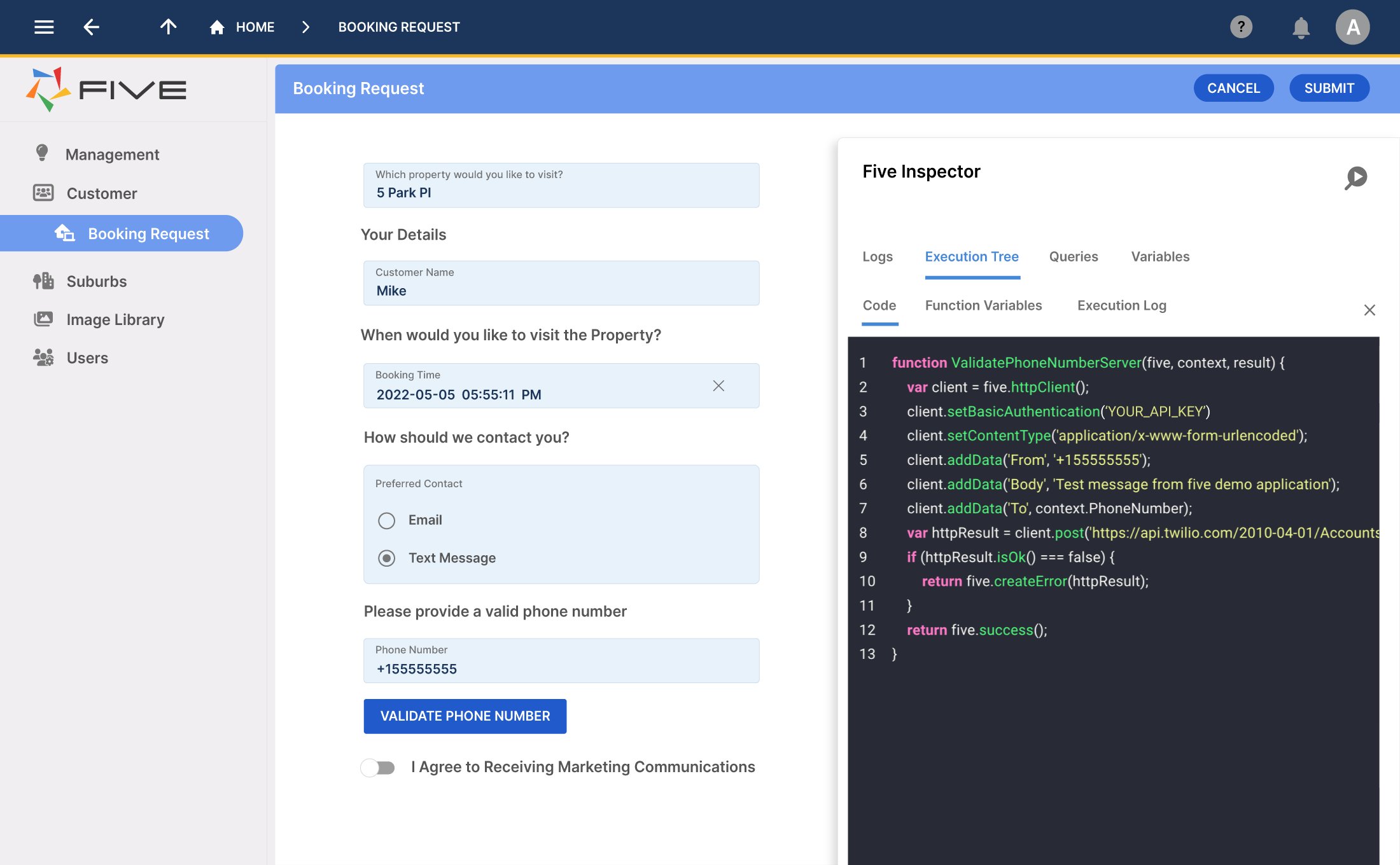The width and height of the screenshot is (1400, 865).
Task: Open the notifications bell
Action: pyautogui.click(x=1301, y=27)
